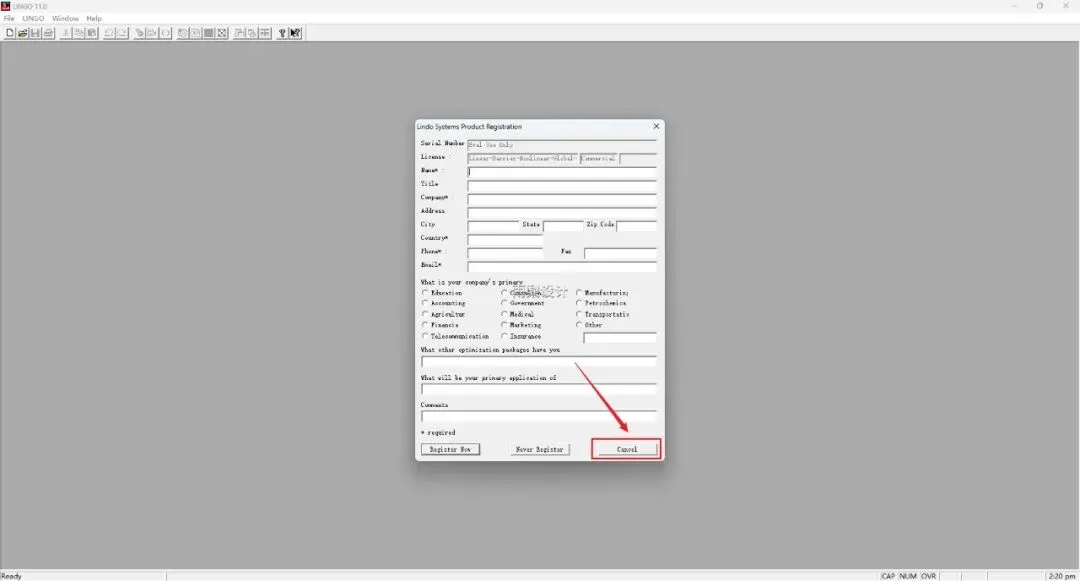The height and width of the screenshot is (581, 1080).
Task: Select the Telecommunication radio button
Action: (425, 336)
